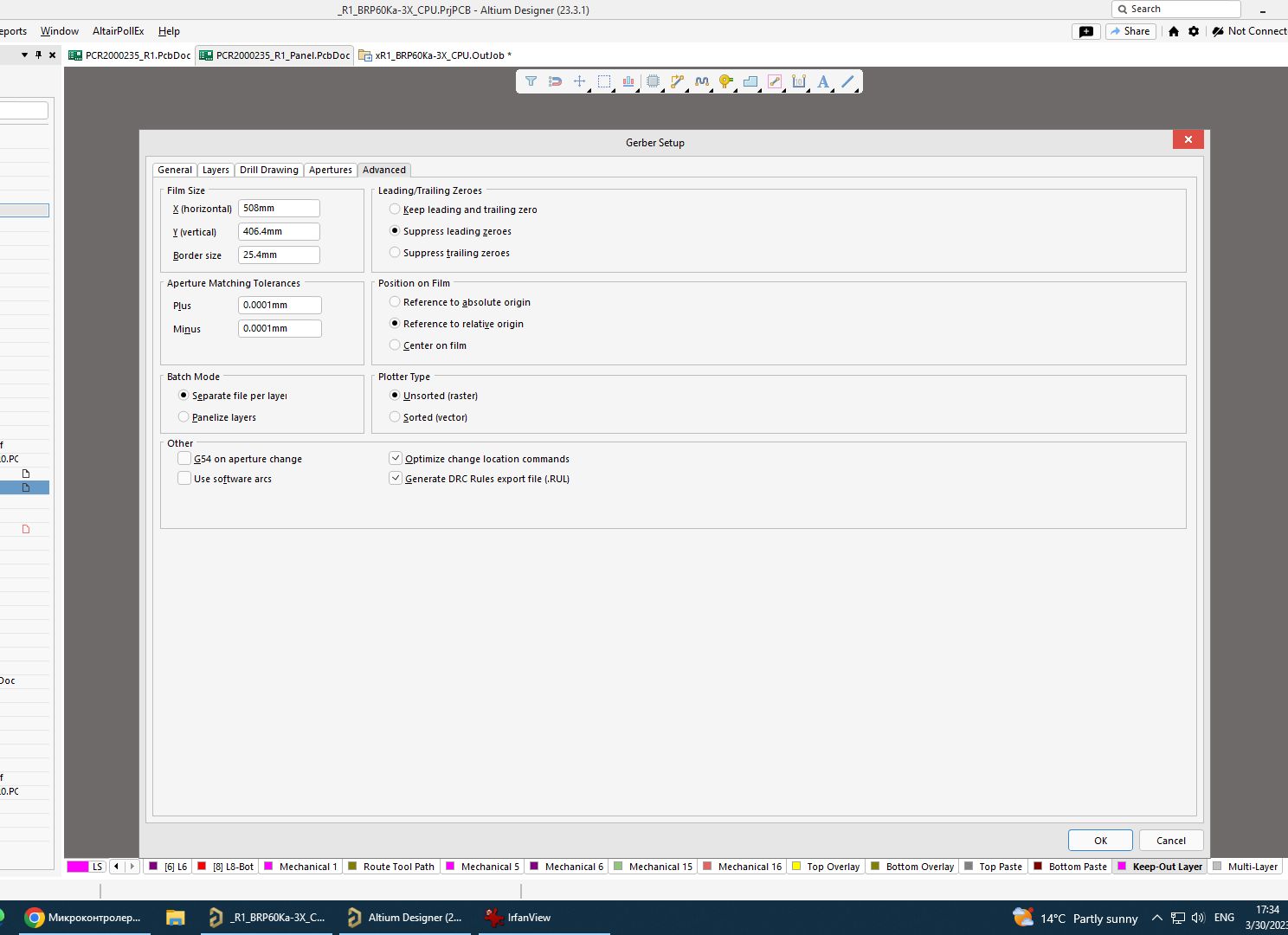
Task: Click the Share button
Action: coord(1130,31)
